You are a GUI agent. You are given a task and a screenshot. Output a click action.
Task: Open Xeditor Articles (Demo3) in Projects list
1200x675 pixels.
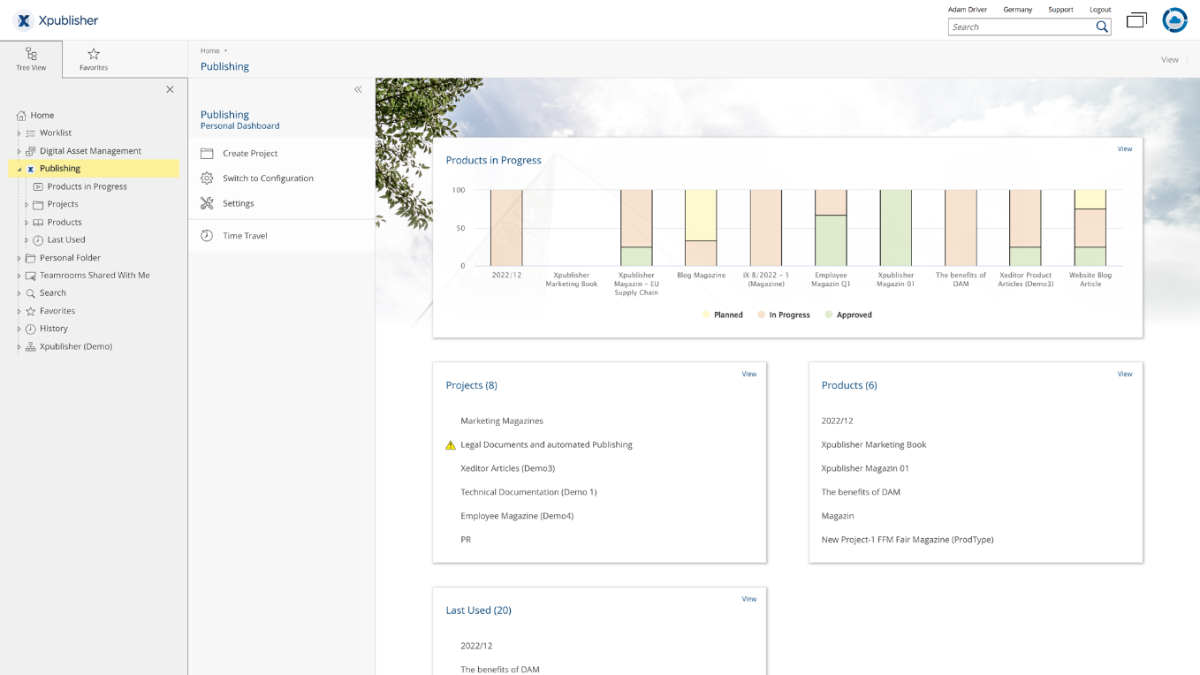click(x=508, y=469)
